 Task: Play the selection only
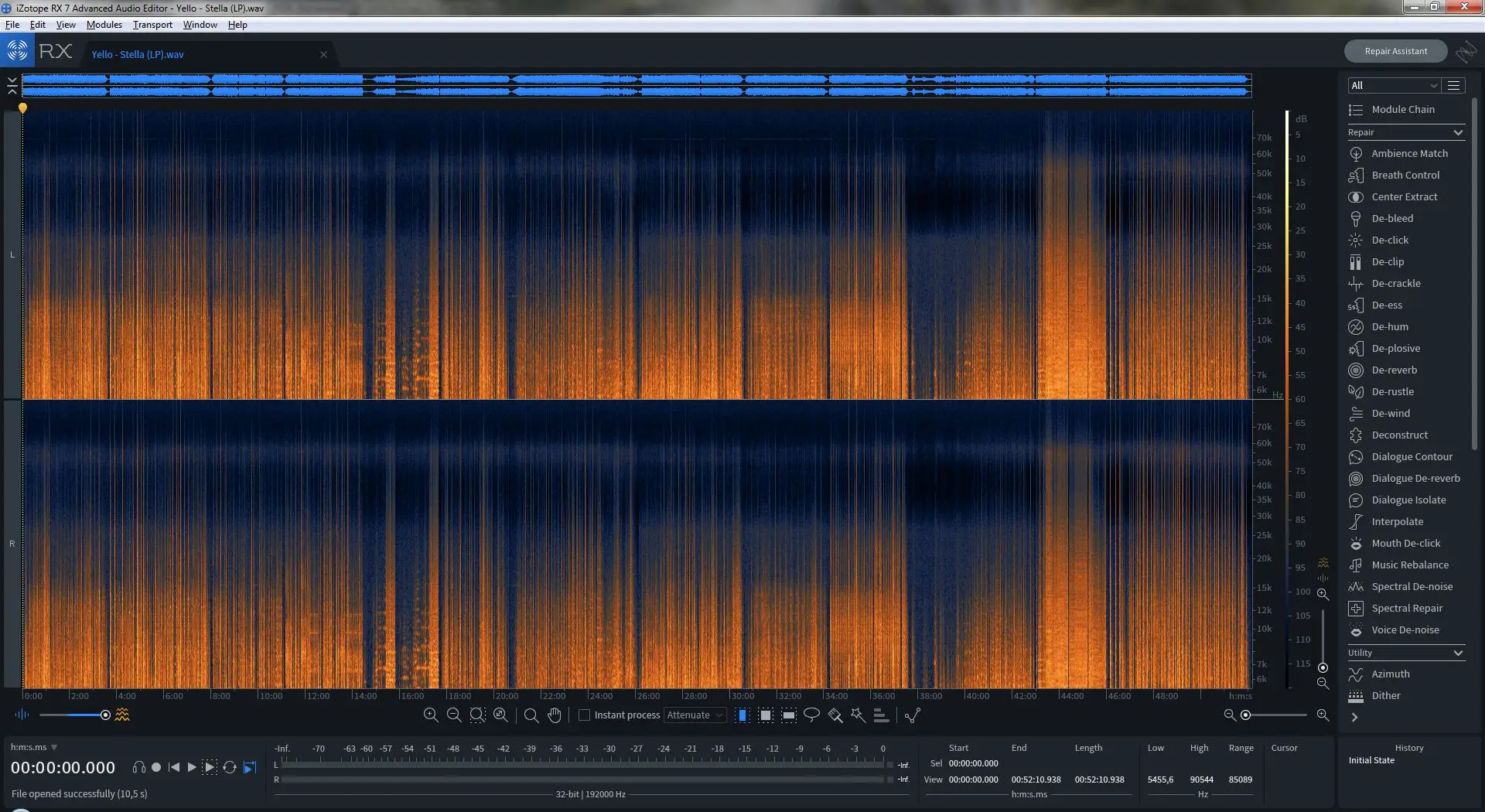tap(210, 767)
